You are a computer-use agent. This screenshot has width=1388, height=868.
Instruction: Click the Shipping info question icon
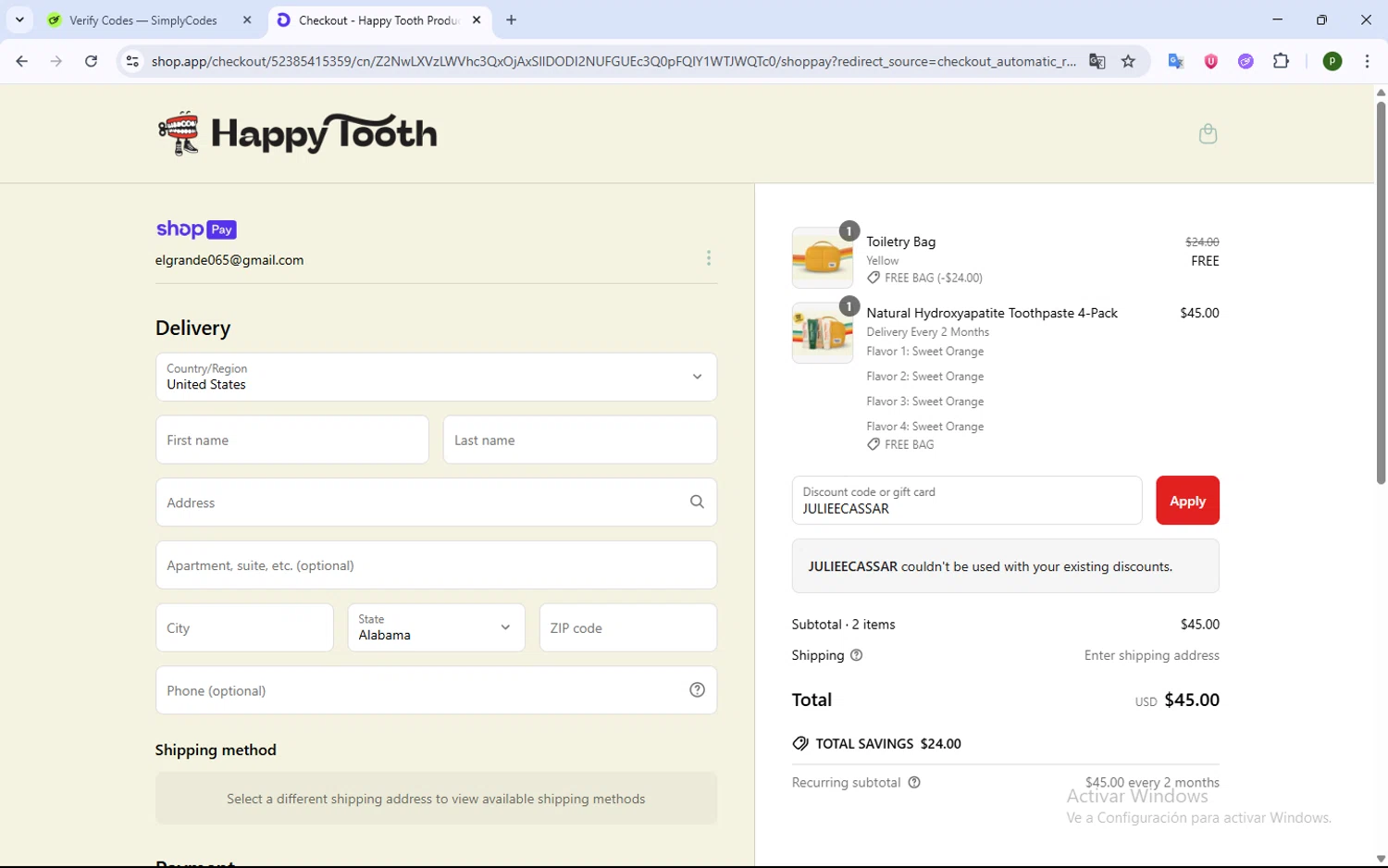(856, 655)
